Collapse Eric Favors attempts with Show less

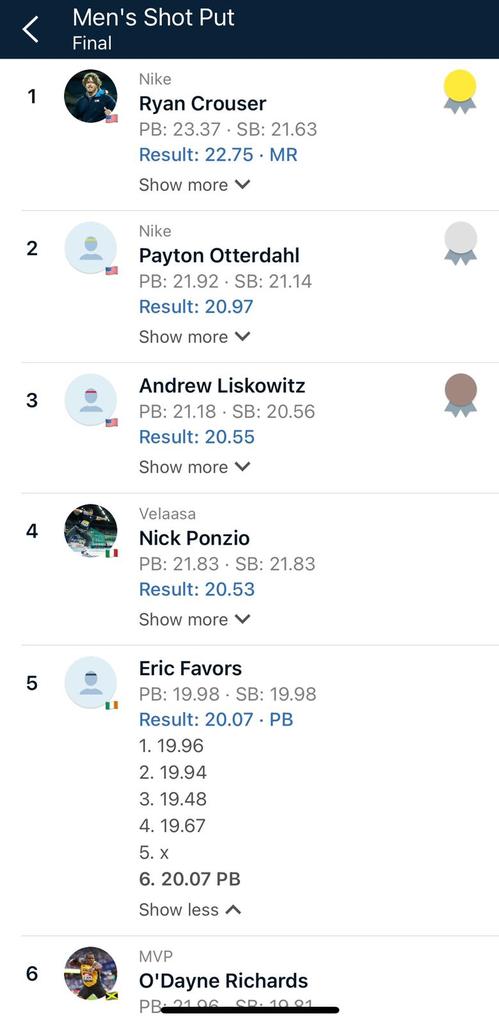click(190, 909)
